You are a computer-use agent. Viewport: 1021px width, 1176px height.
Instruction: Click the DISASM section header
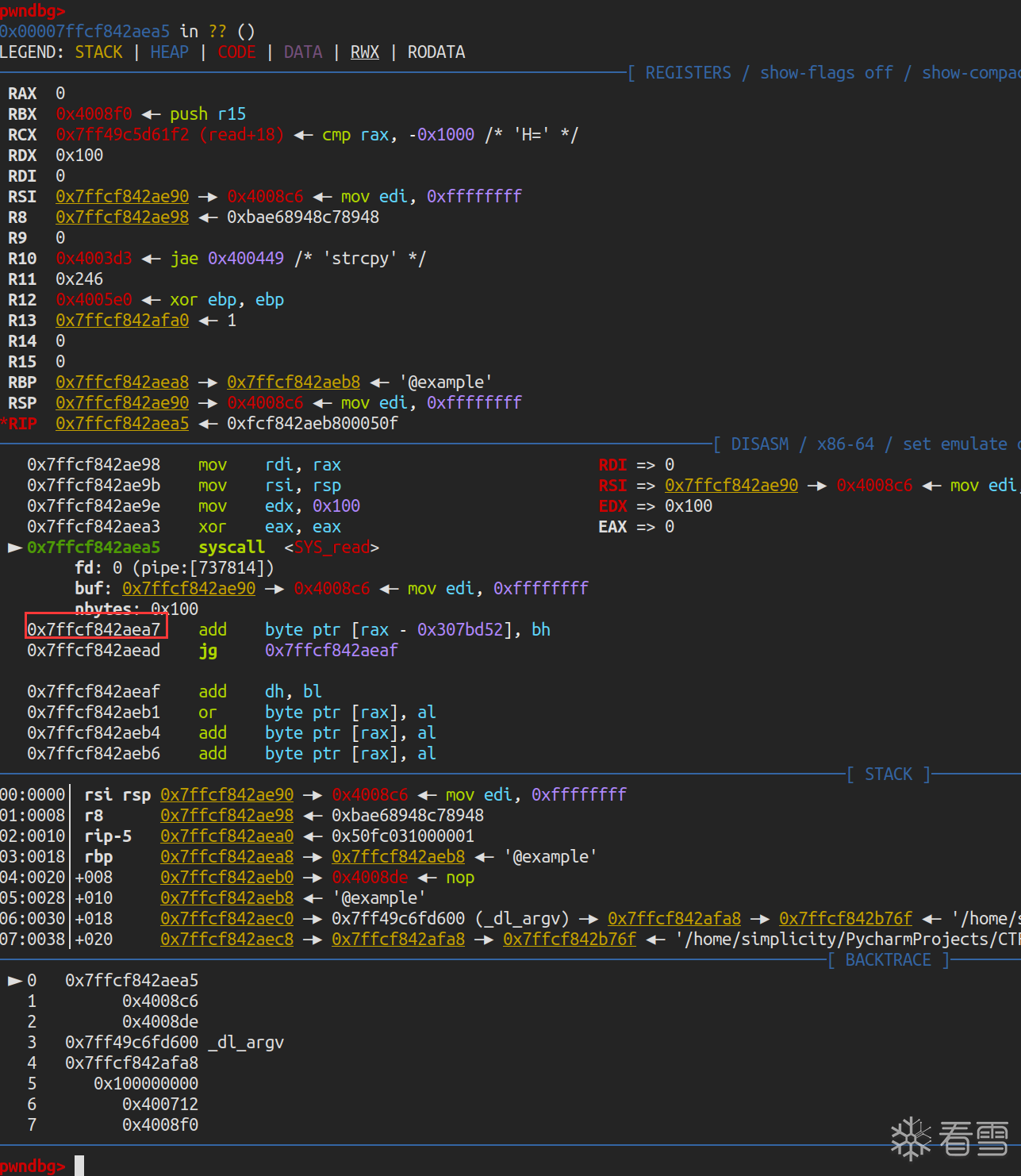click(x=759, y=444)
